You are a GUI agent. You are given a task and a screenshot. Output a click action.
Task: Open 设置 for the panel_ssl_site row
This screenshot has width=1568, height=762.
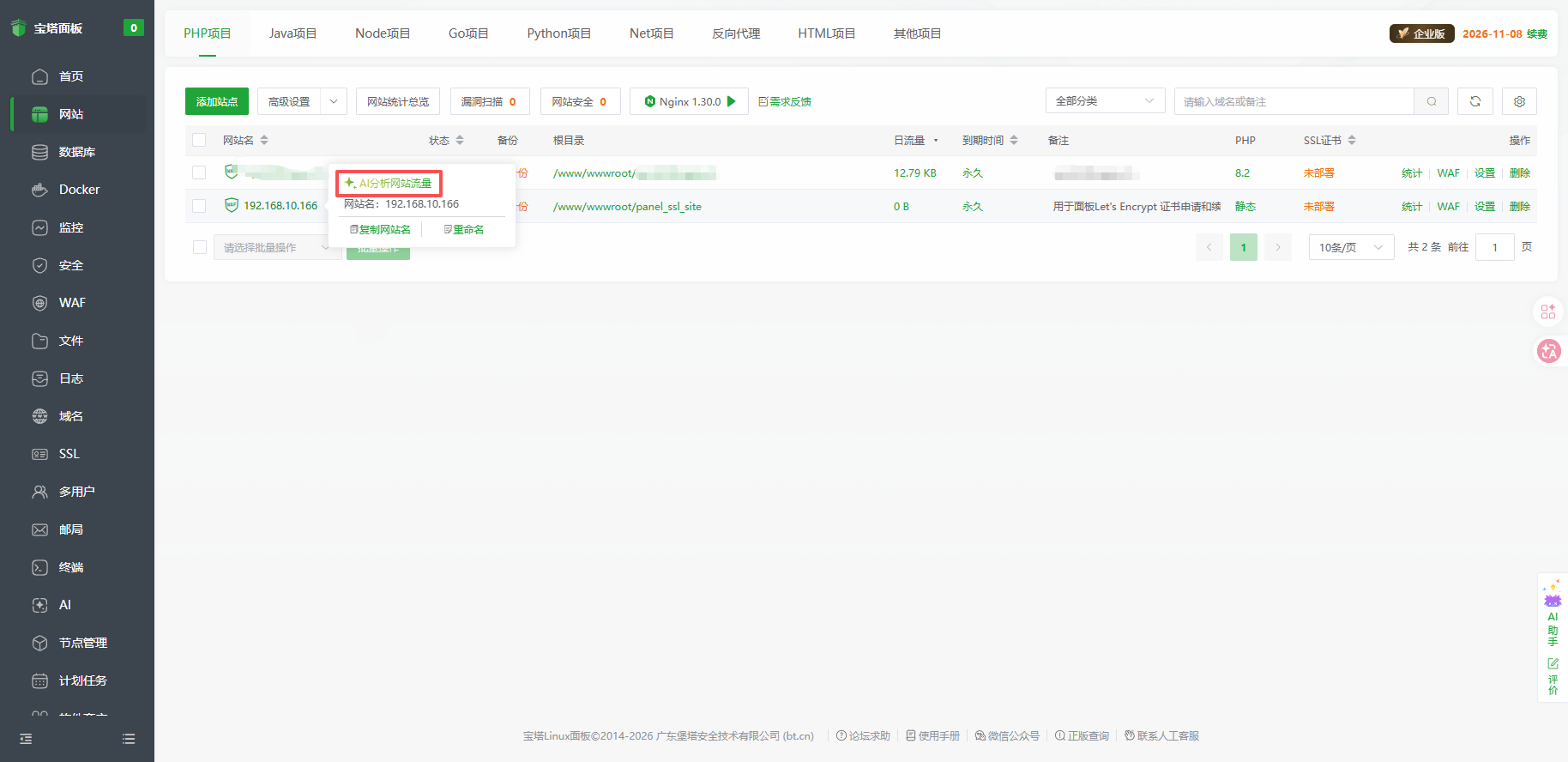pos(1485,206)
